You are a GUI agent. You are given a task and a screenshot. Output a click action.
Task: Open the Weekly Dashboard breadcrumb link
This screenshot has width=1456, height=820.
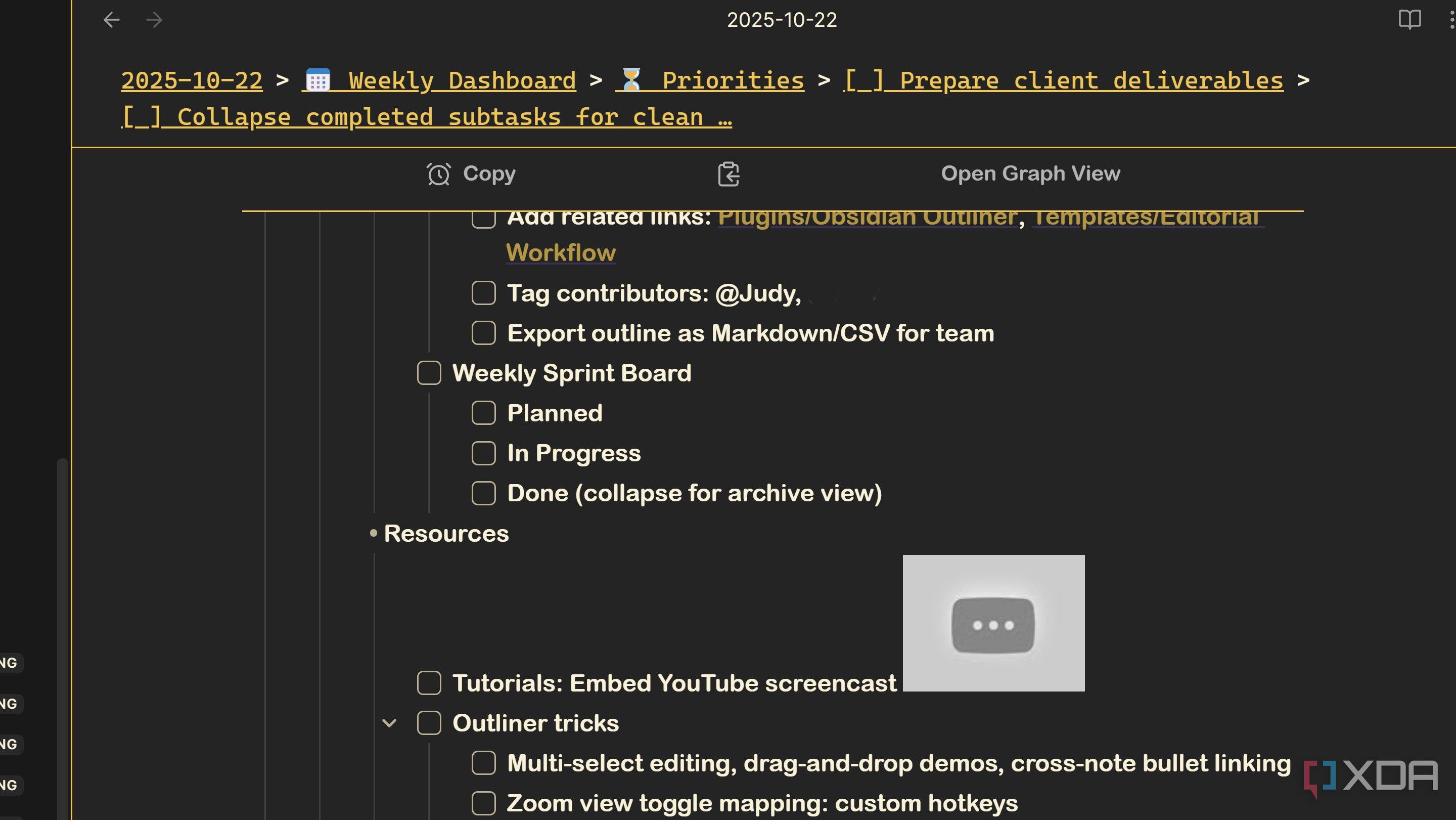point(462,80)
